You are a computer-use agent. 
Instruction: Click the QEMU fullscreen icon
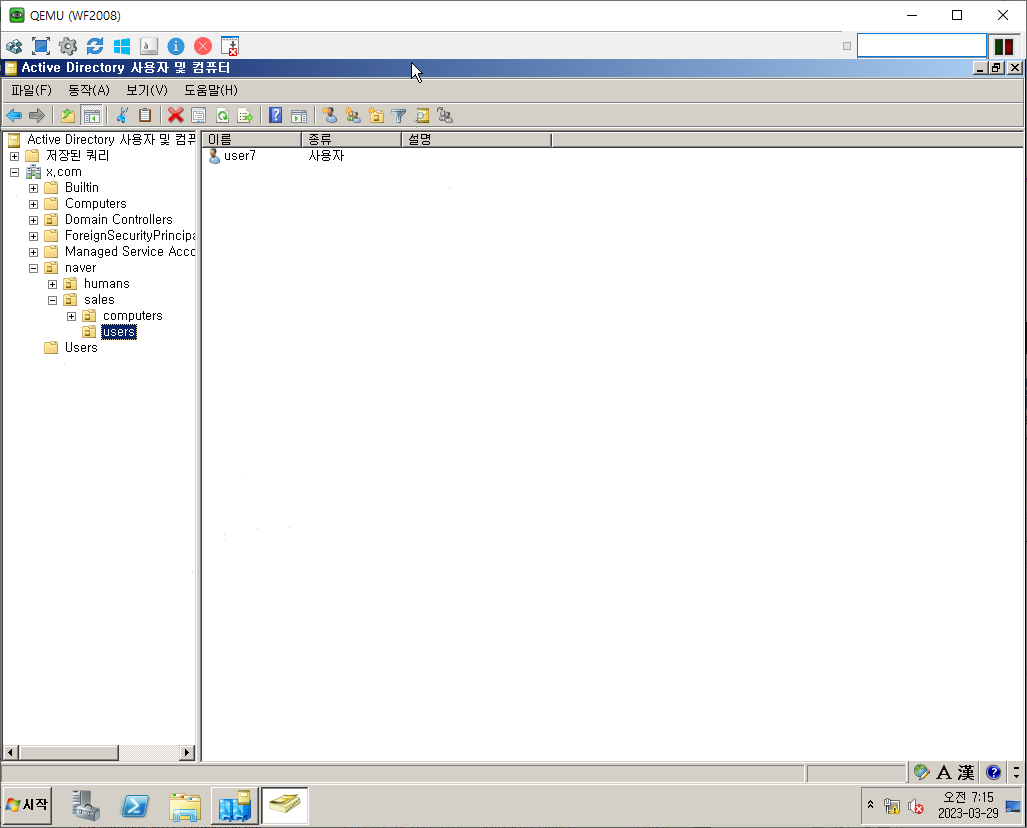click(41, 47)
